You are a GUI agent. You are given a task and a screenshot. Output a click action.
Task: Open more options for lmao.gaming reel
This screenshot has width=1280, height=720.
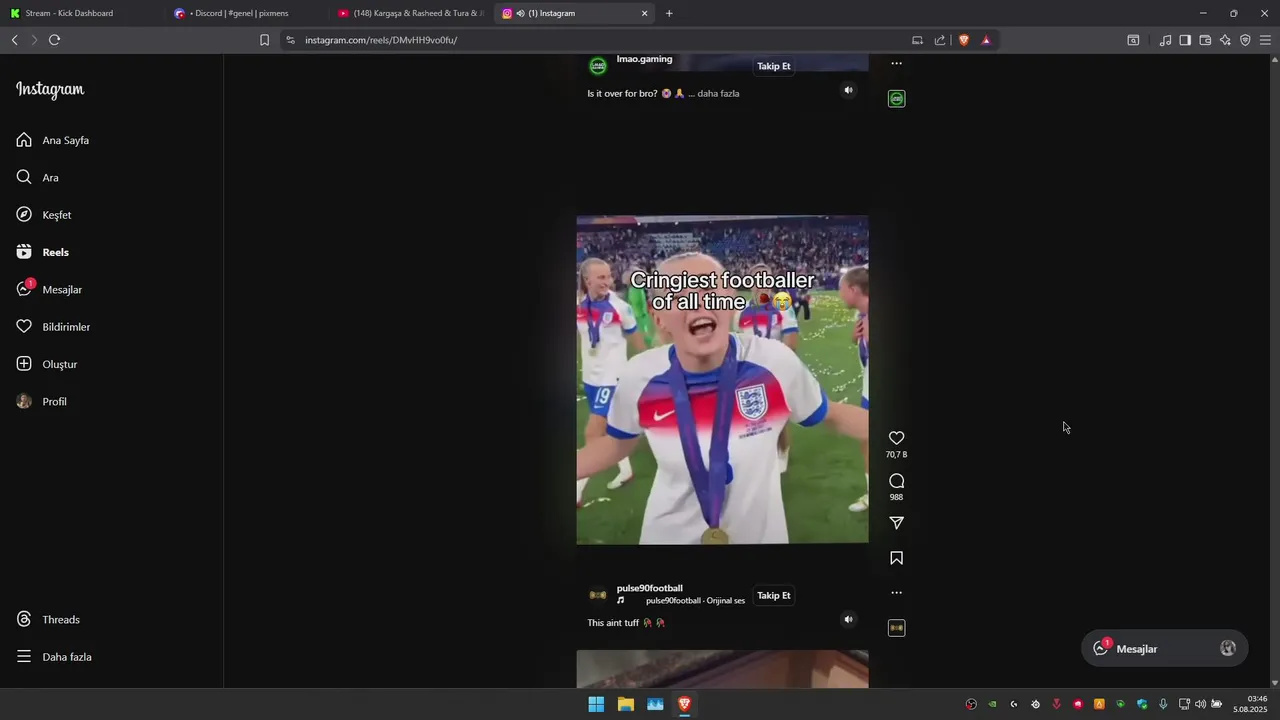896,63
